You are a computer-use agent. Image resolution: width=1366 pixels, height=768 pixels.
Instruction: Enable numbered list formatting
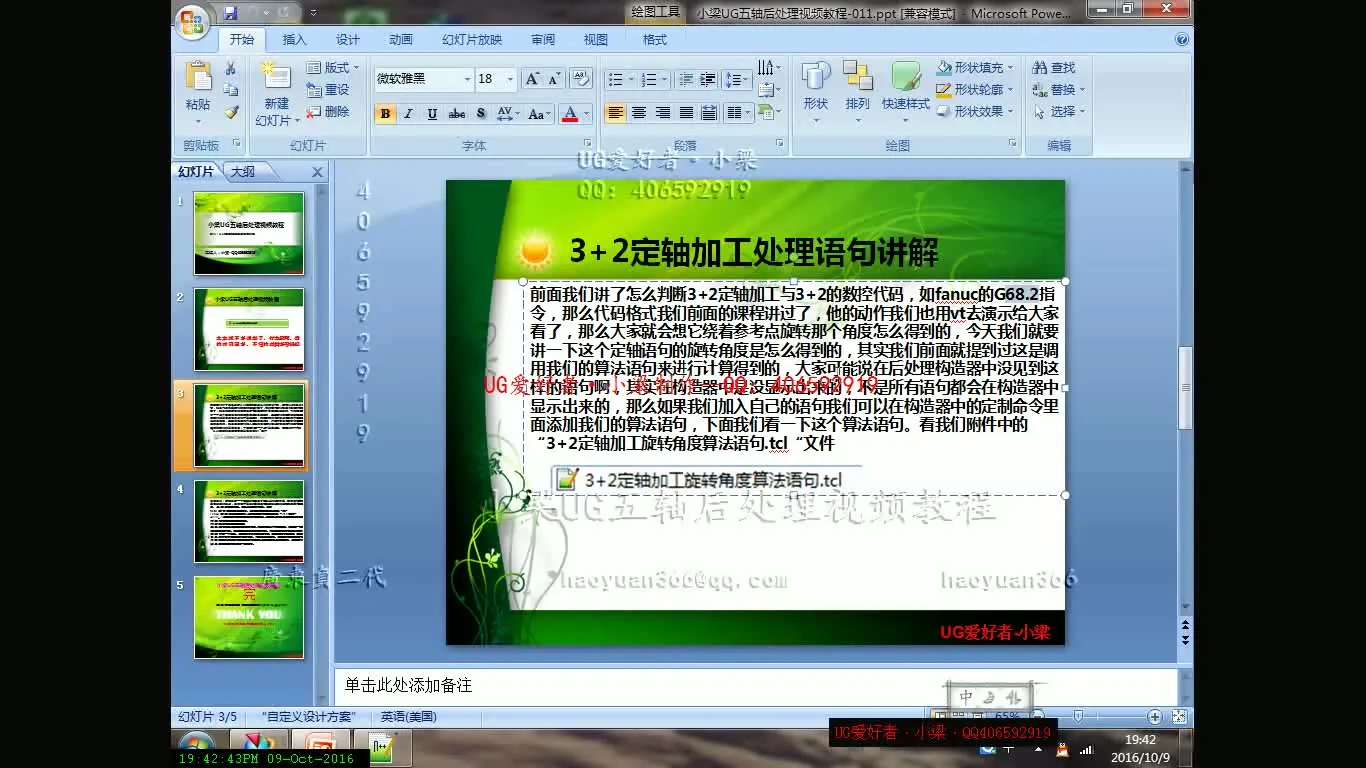coord(648,78)
